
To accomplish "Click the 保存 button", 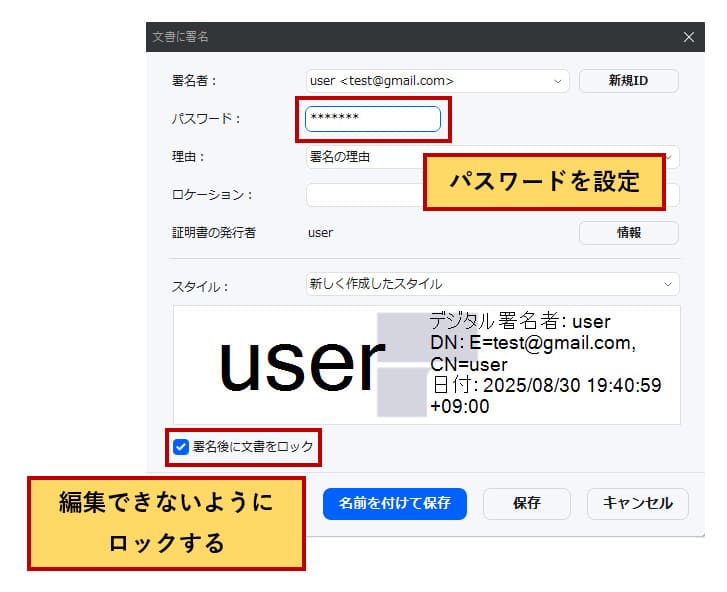I will click(526, 503).
